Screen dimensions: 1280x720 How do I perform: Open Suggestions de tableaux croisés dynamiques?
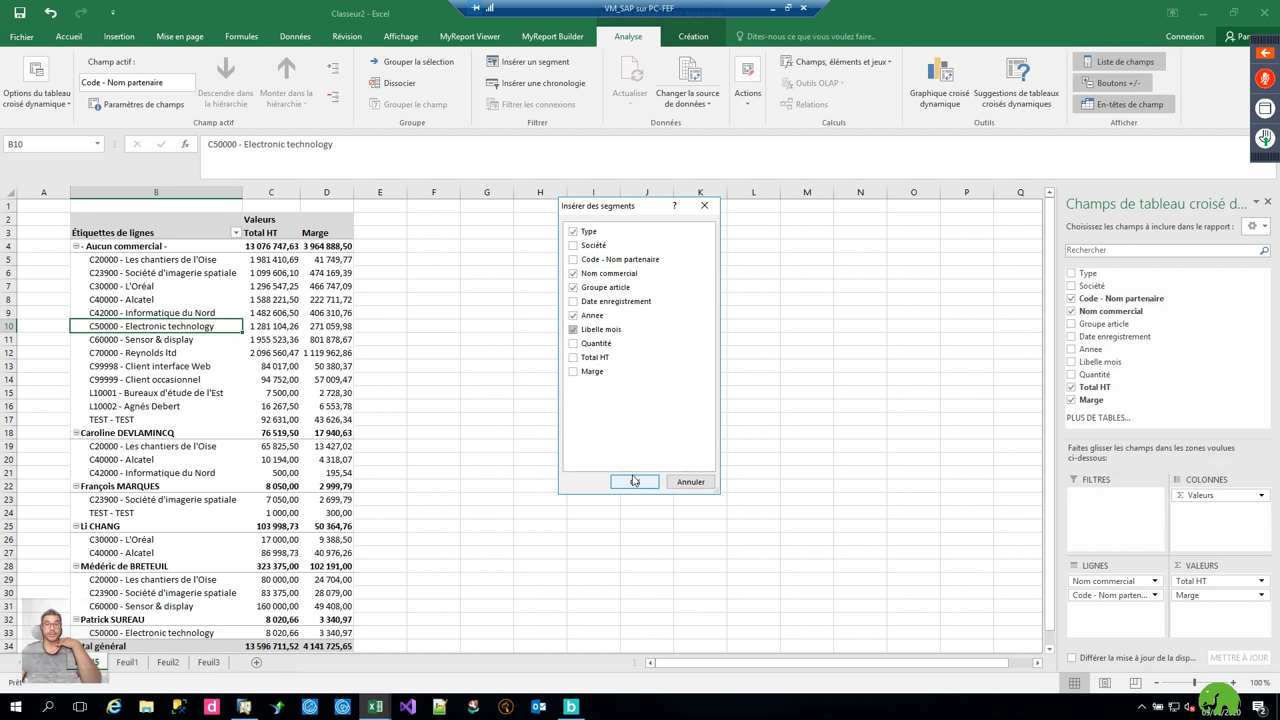coord(1016,82)
